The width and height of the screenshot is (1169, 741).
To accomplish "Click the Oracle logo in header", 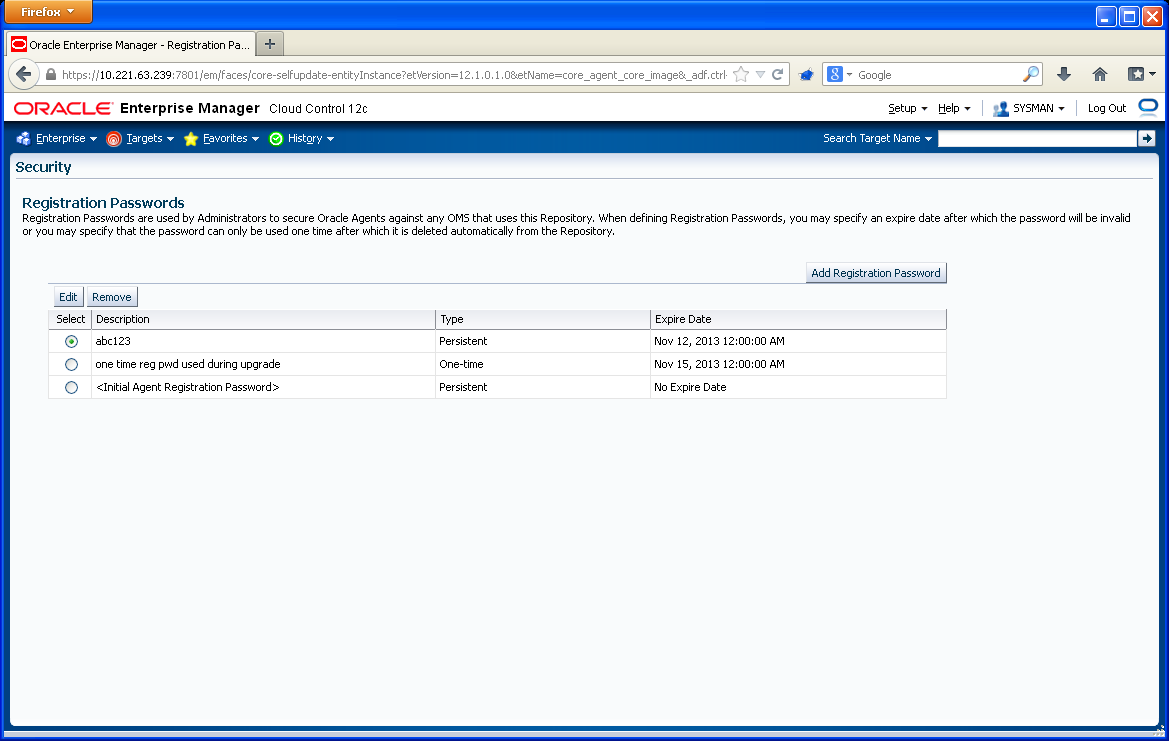I will tap(63, 109).
